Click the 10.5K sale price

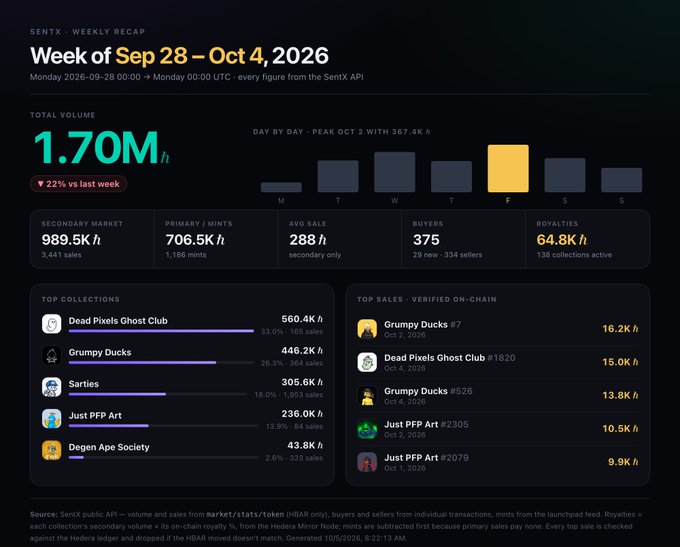620,429
